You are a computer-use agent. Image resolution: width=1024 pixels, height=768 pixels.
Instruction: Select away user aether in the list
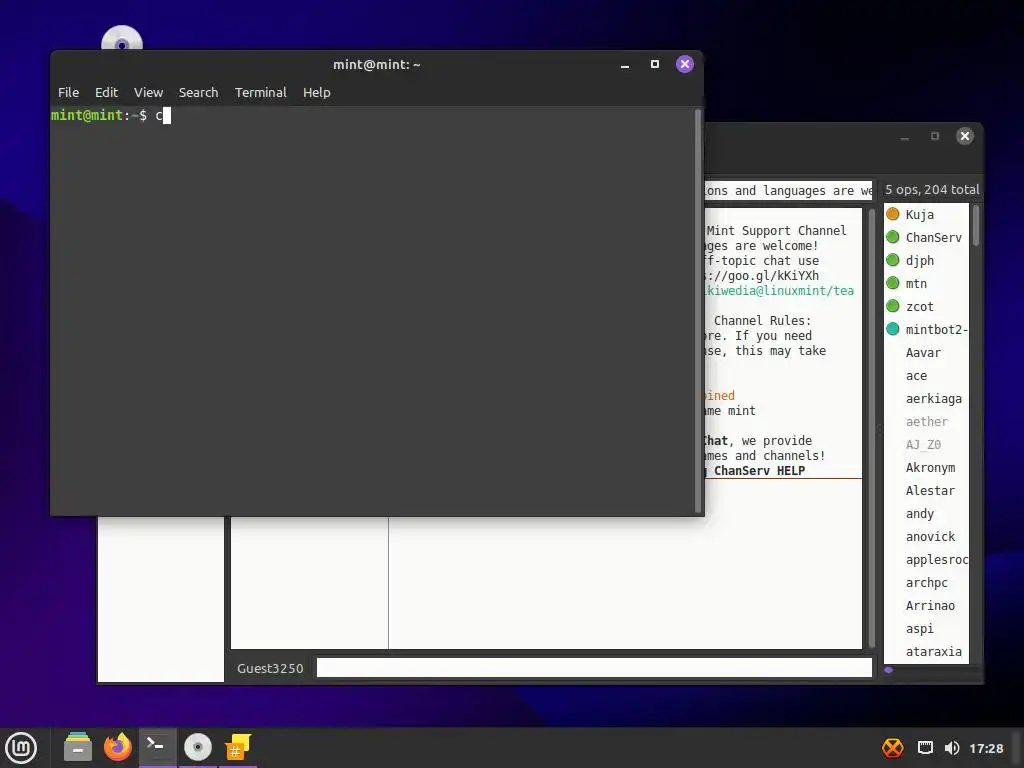point(926,422)
